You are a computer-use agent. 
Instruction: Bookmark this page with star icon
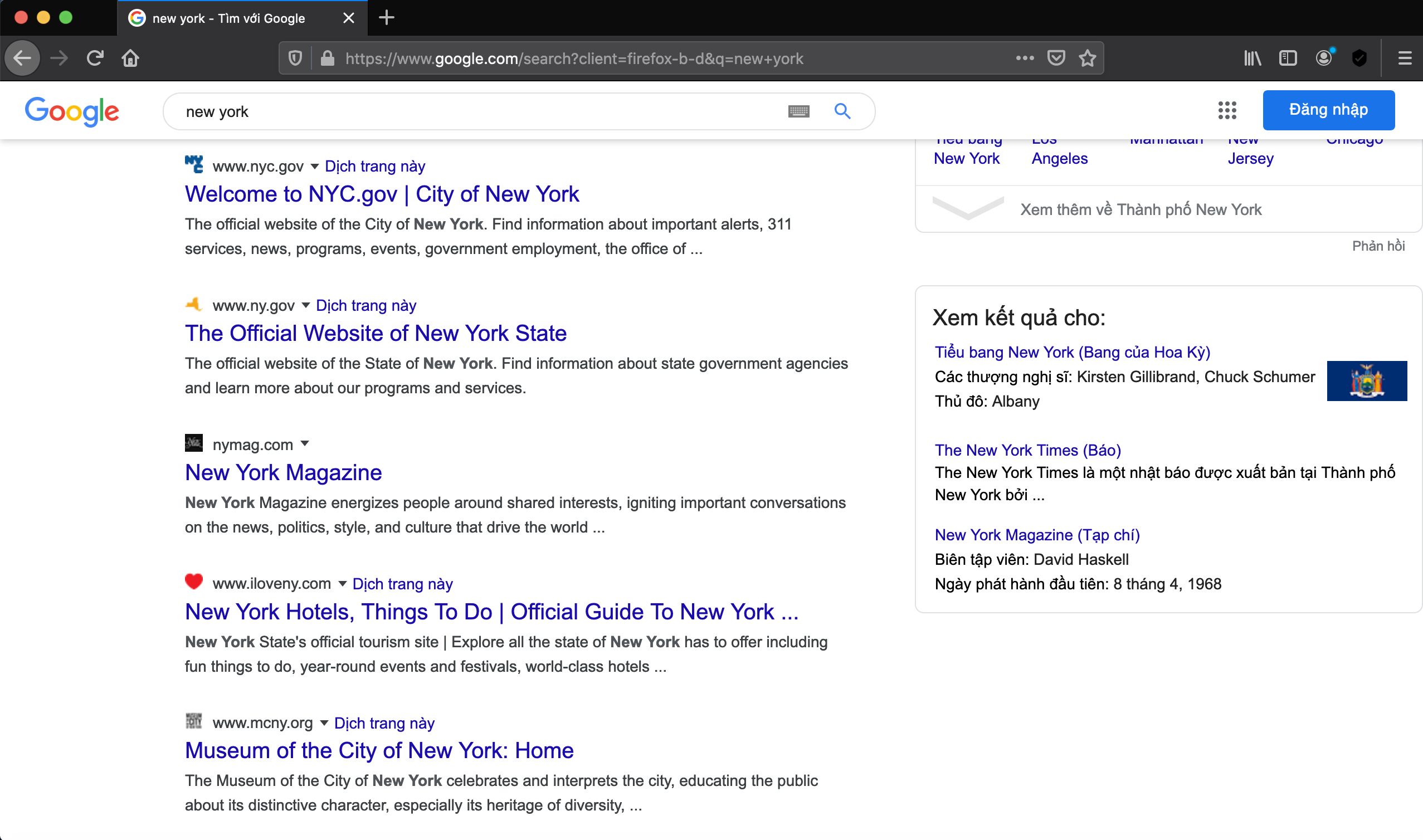point(1088,58)
